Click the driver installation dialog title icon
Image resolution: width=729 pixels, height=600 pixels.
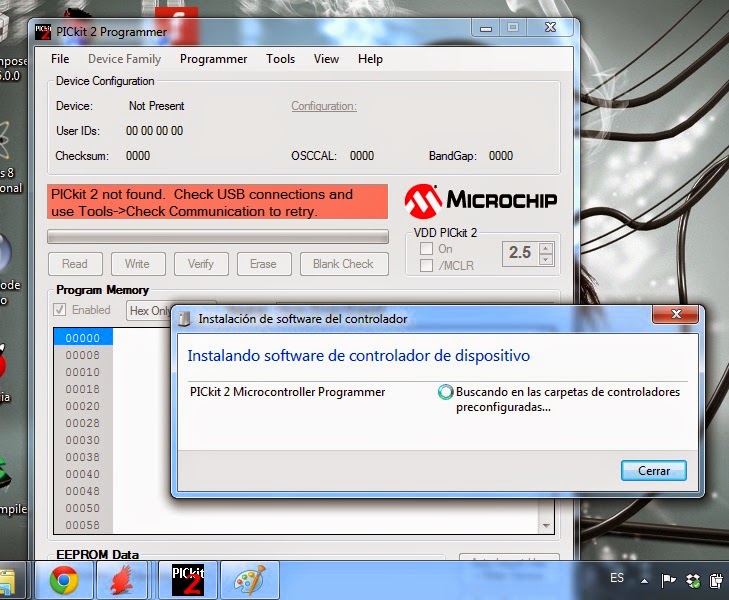point(185,319)
